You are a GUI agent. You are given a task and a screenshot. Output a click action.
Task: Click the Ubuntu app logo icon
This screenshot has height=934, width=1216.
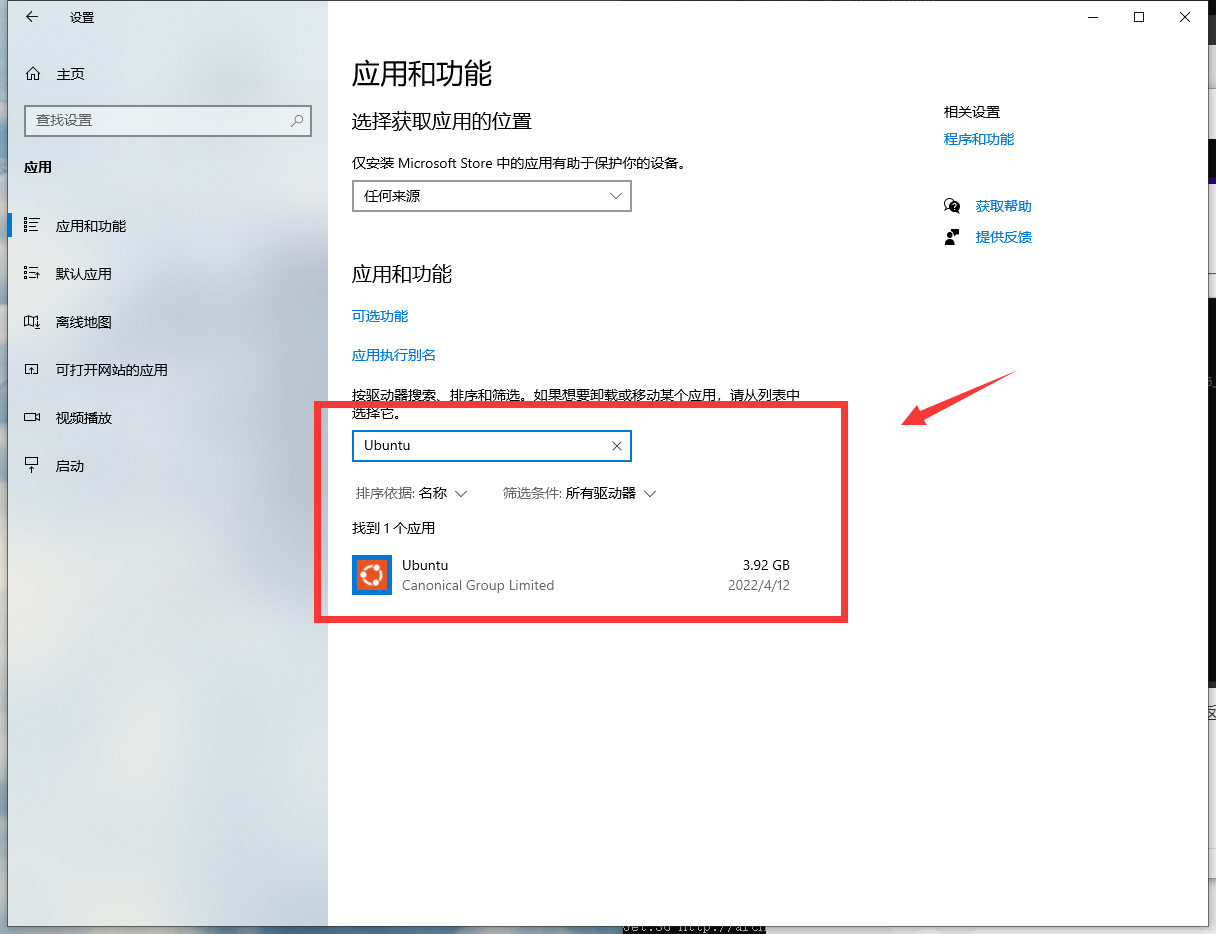[x=372, y=575]
